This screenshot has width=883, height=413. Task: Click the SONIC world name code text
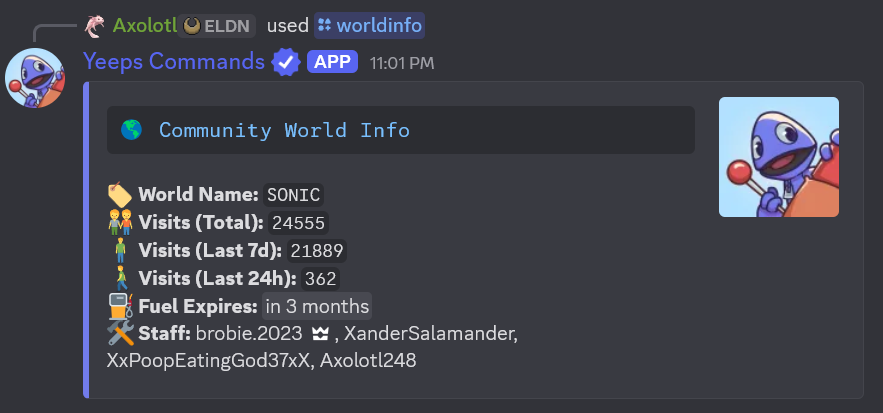tap(293, 195)
